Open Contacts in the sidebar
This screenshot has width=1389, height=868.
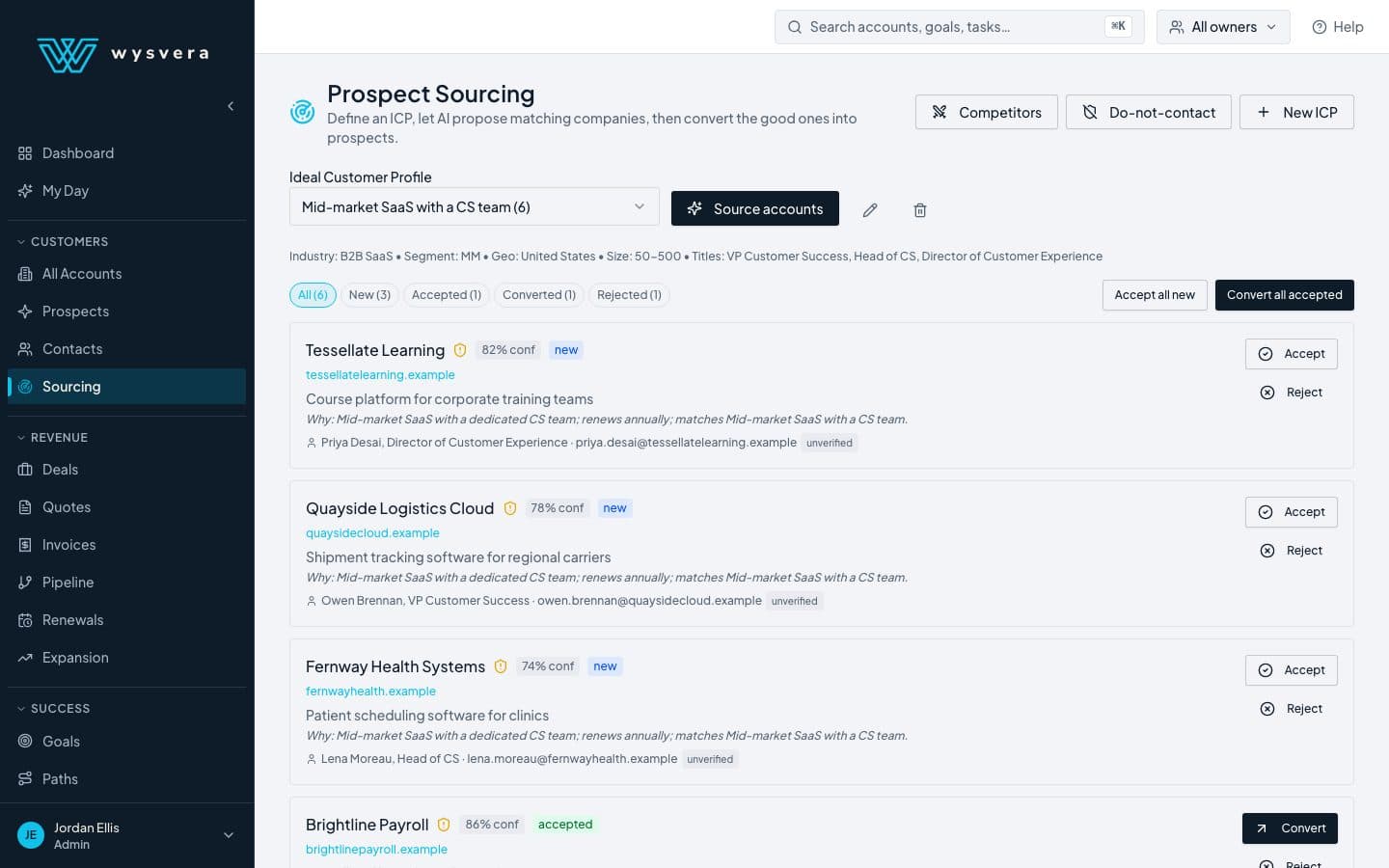126,349
